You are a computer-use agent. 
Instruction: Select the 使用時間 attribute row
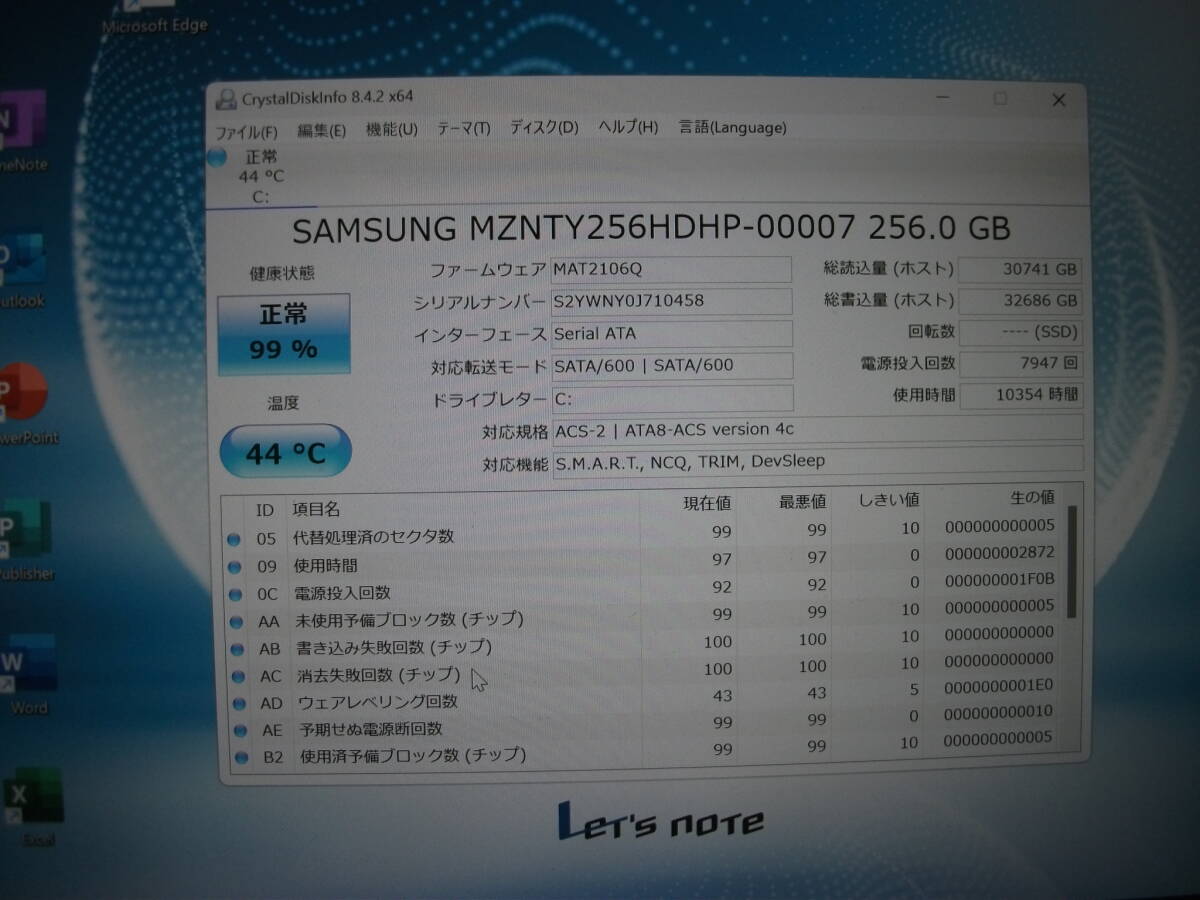click(x=645, y=561)
